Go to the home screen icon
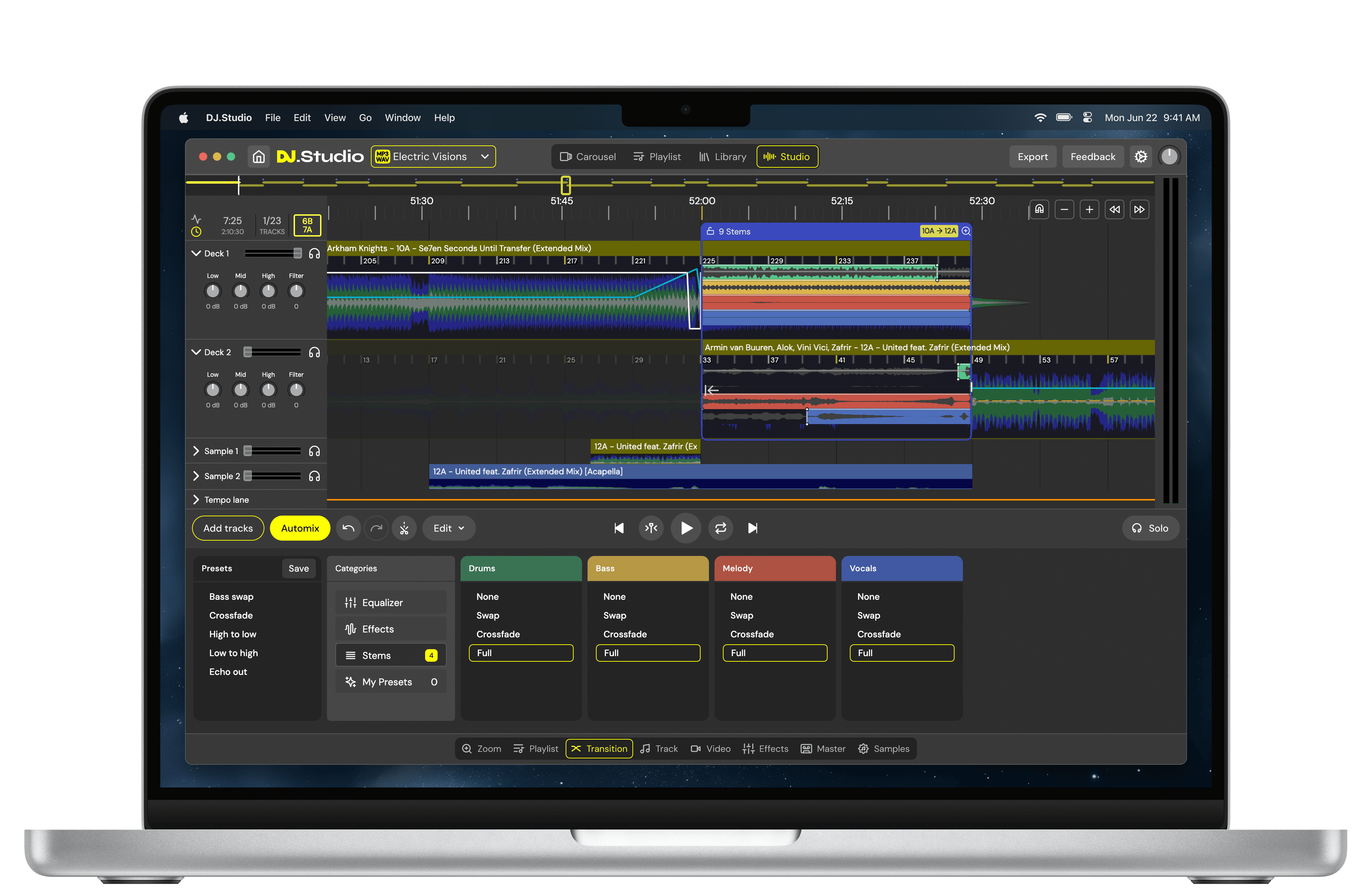The height and width of the screenshot is (892, 1372). [x=259, y=157]
